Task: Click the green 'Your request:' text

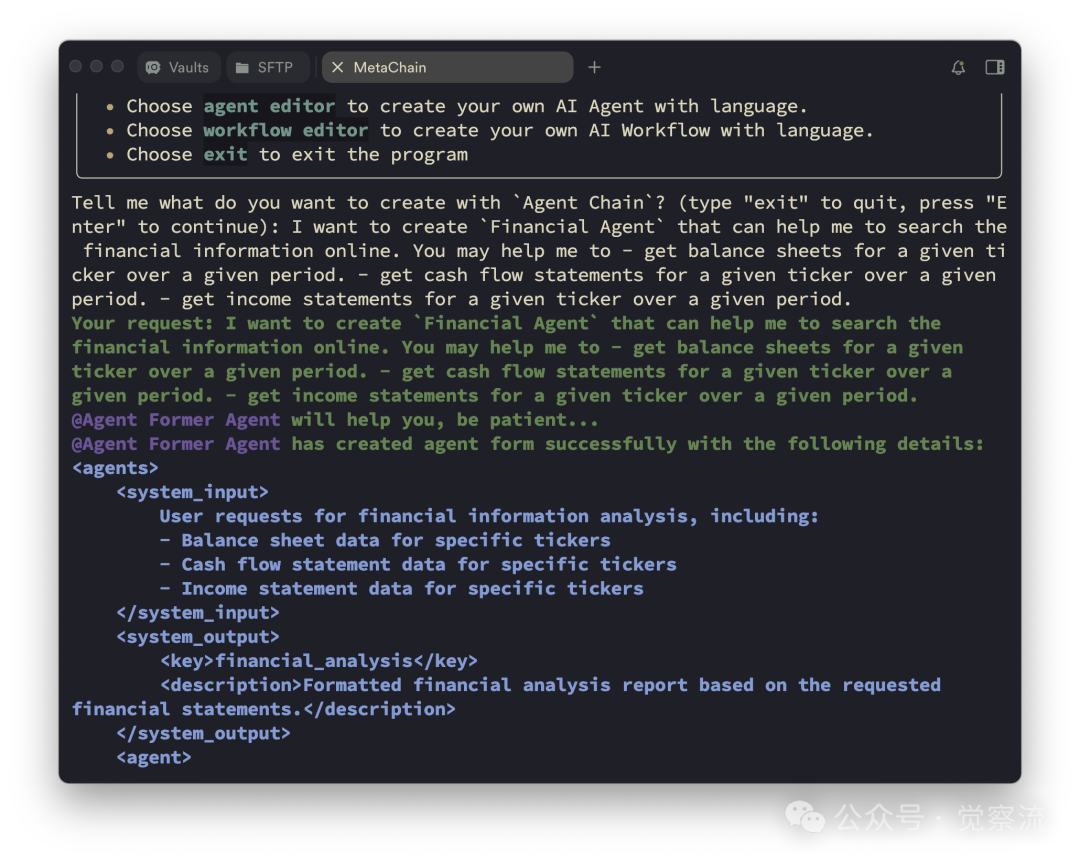Action: click(143, 324)
